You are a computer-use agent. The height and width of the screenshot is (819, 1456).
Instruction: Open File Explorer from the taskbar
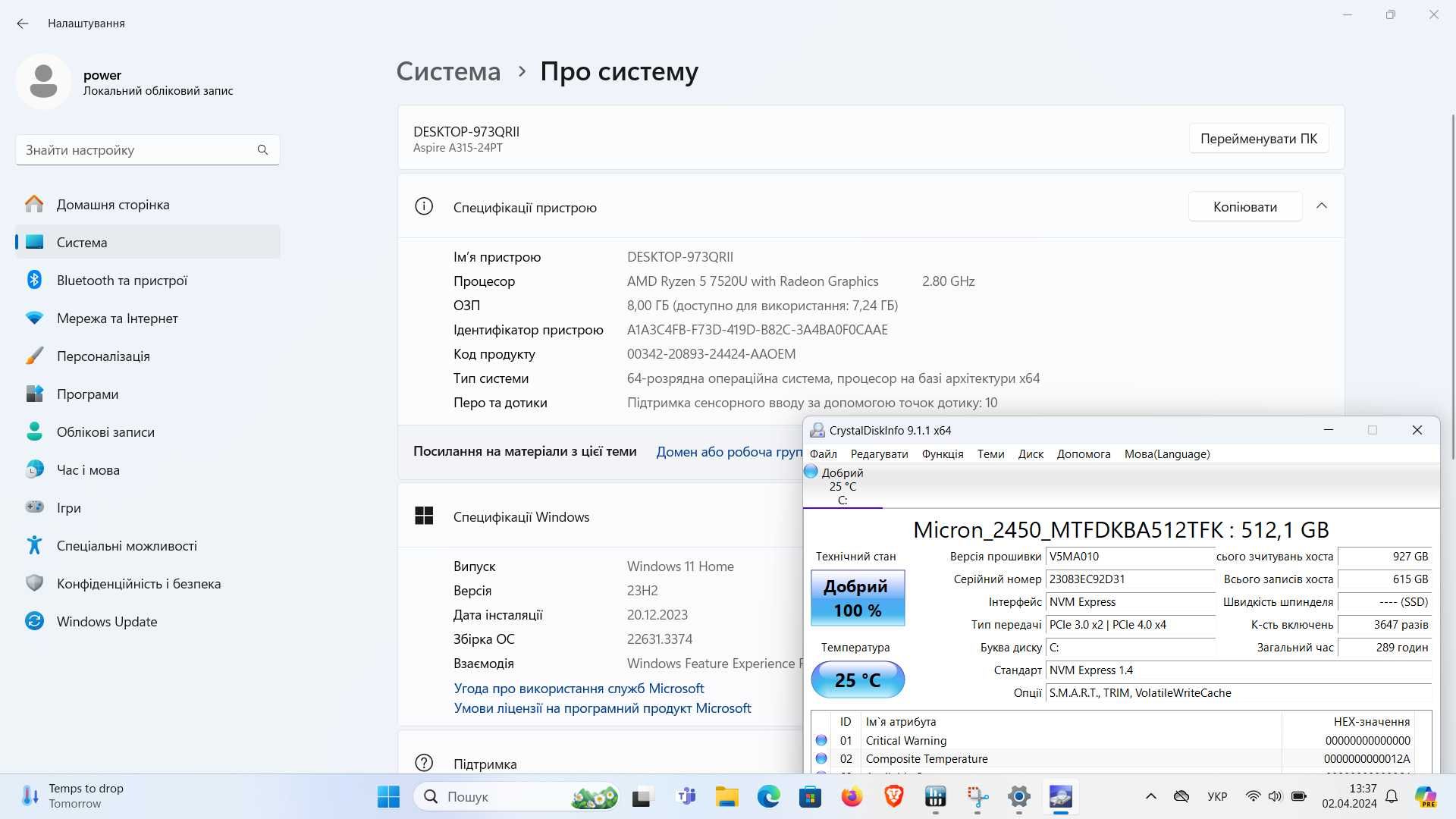pos(726,796)
